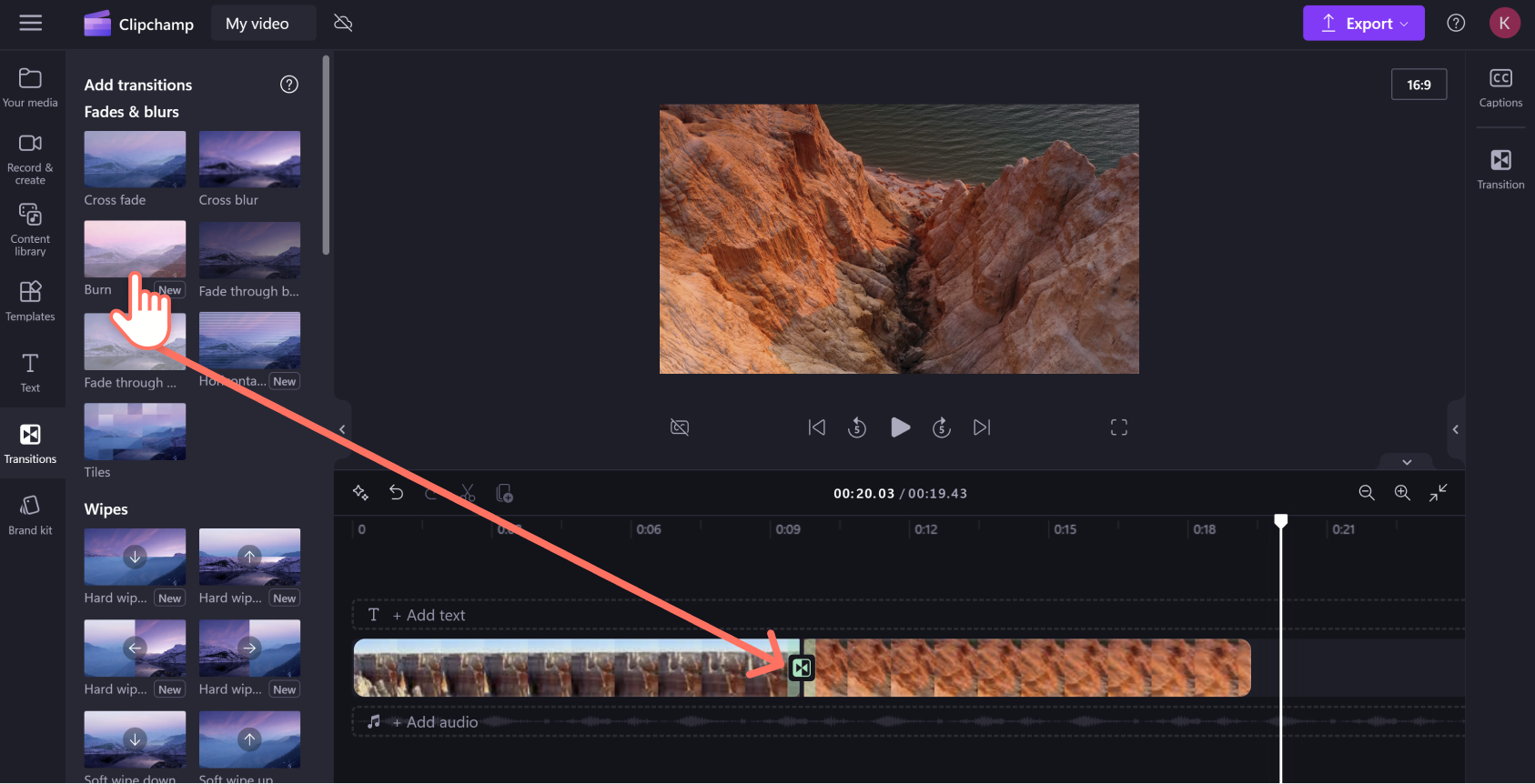The image size is (1535, 784).
Task: Forward 5 seconds
Action: (x=942, y=427)
